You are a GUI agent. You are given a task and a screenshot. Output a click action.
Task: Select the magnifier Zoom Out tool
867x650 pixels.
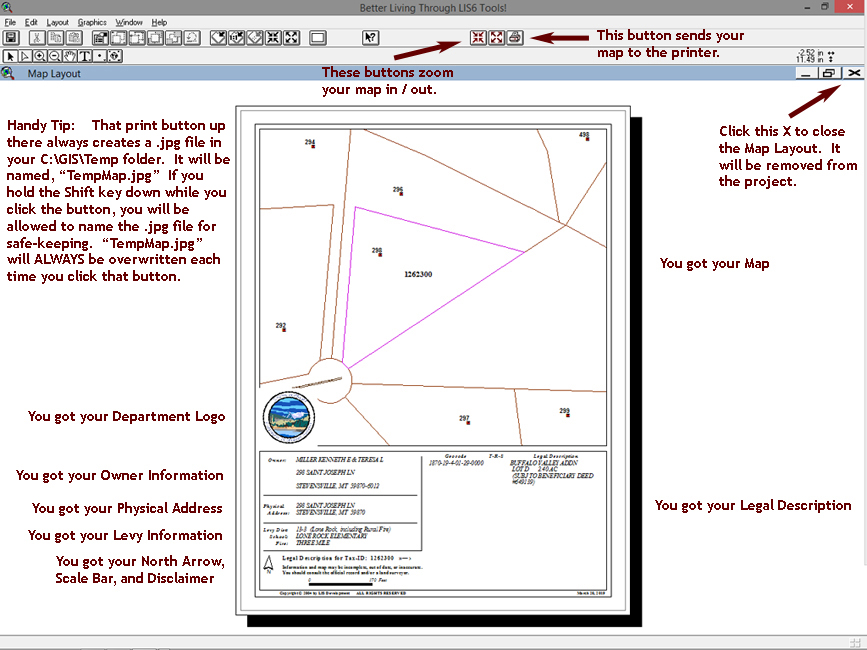tap(55, 56)
